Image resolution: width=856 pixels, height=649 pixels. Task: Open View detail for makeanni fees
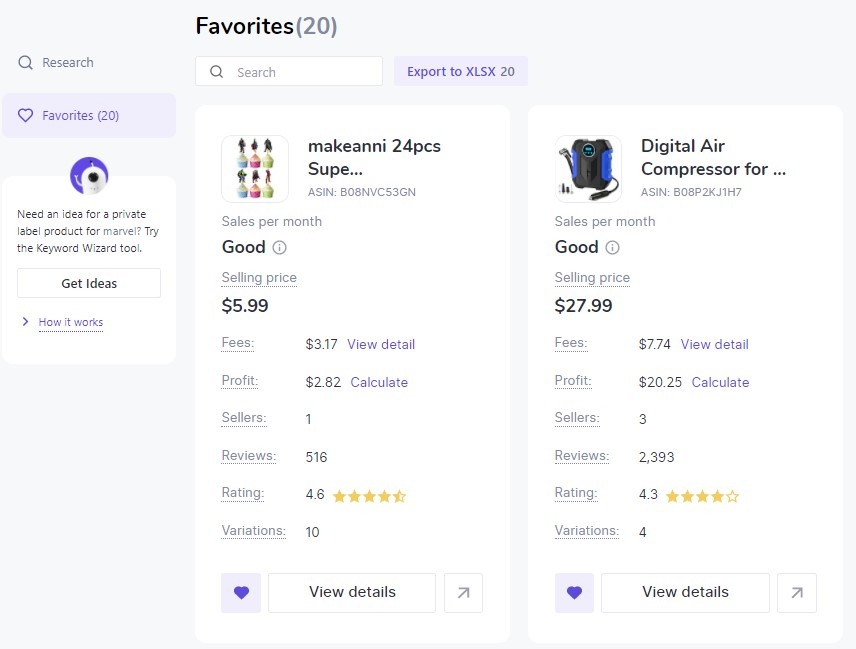coord(381,344)
